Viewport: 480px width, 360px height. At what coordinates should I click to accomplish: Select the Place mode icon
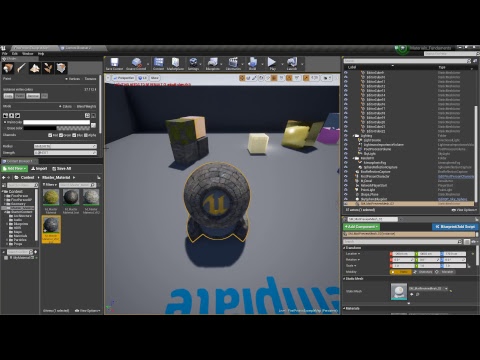click(x=8, y=68)
